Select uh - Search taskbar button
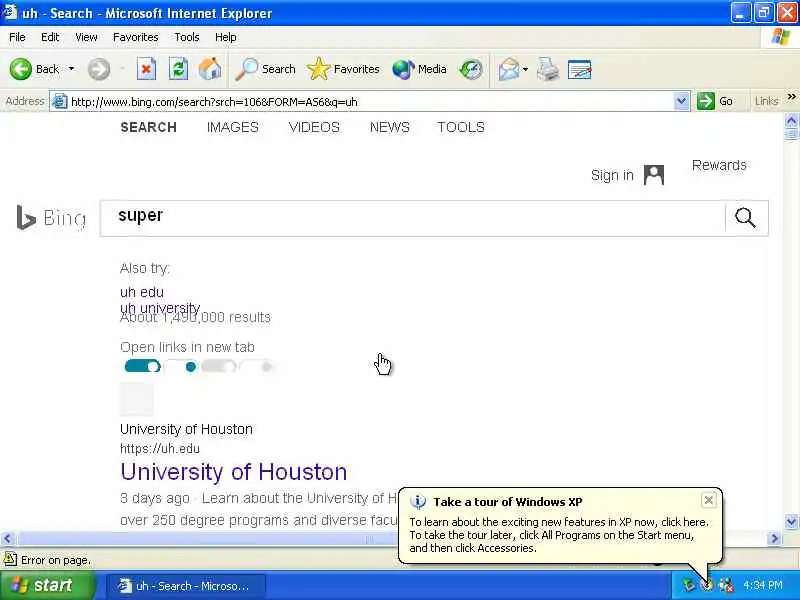 coord(186,586)
